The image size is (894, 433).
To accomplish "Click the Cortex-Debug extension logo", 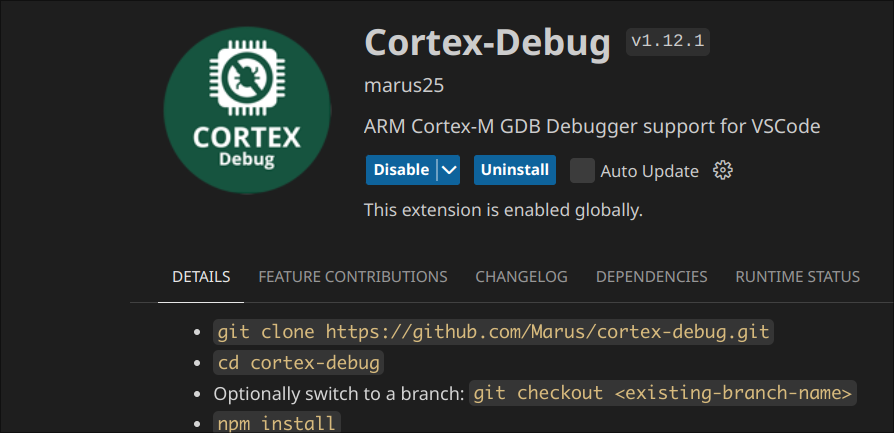I will pyautogui.click(x=247, y=110).
